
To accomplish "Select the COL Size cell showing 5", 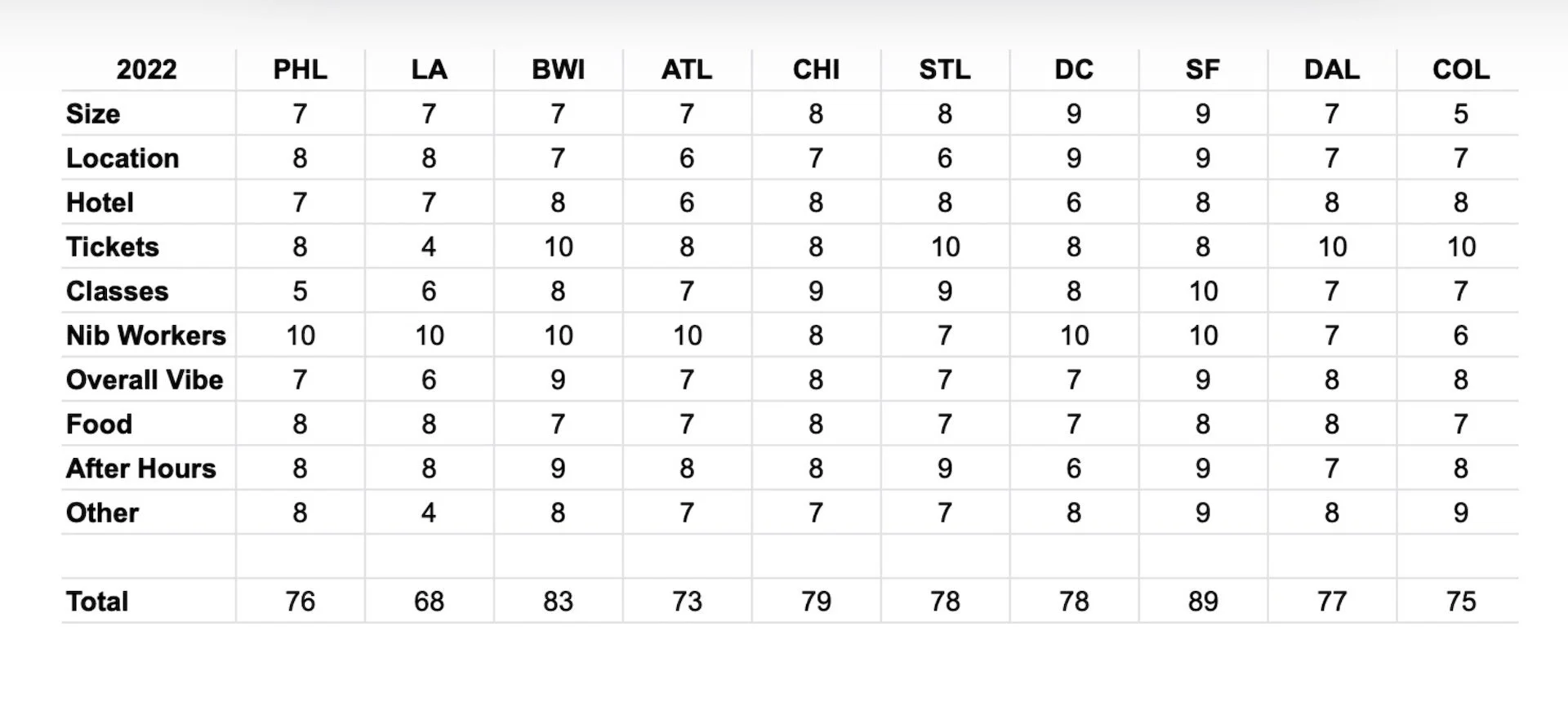I will (x=1461, y=113).
